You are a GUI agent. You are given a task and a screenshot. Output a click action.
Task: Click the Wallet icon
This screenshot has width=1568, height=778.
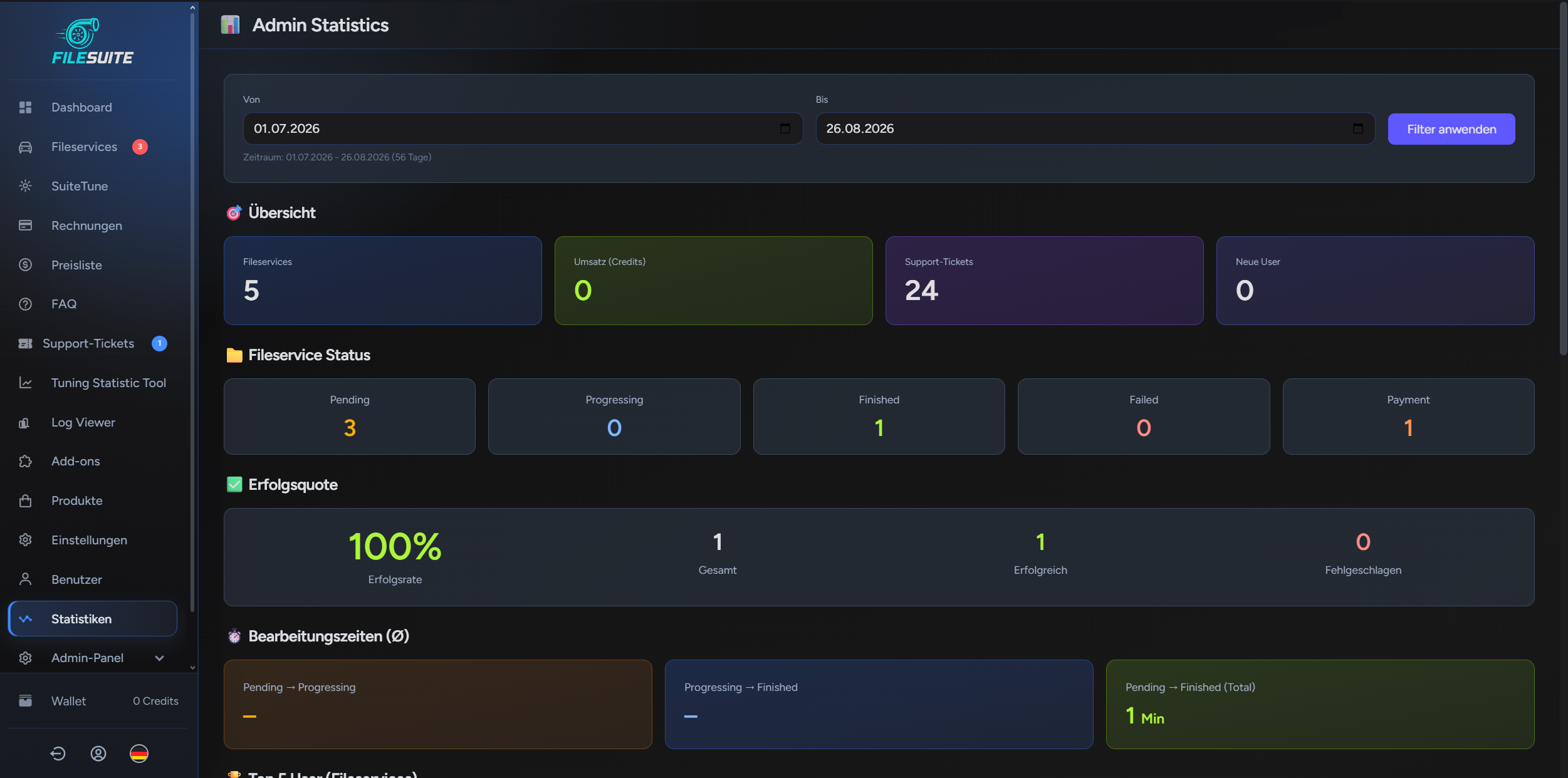[25, 701]
